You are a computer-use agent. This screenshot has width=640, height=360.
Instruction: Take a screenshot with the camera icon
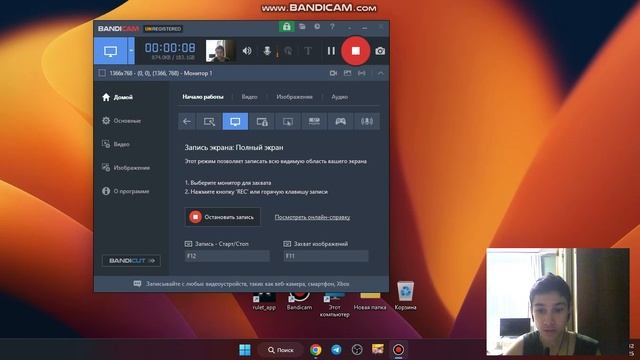coord(380,51)
